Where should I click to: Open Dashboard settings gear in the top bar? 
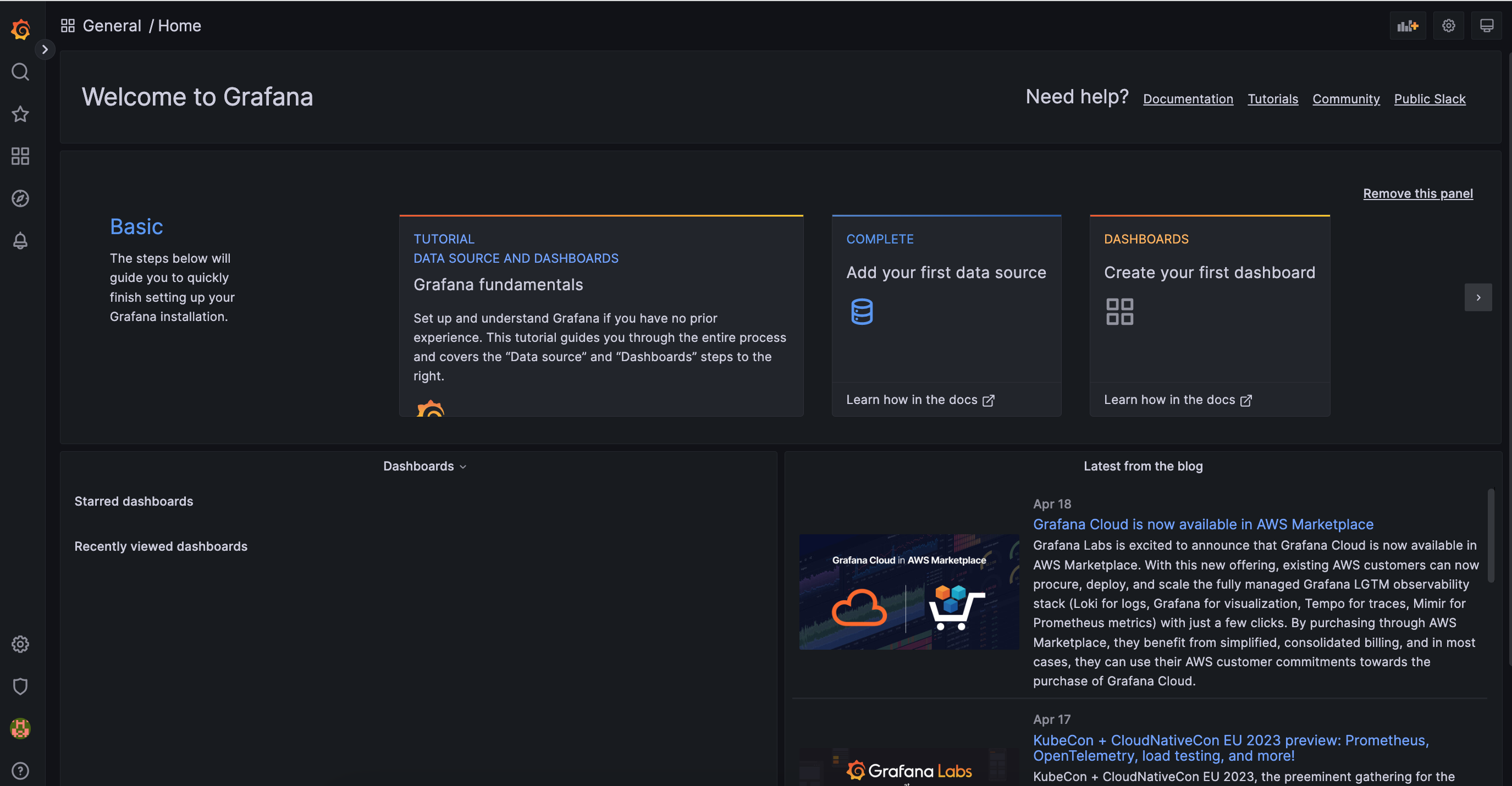tap(1449, 26)
